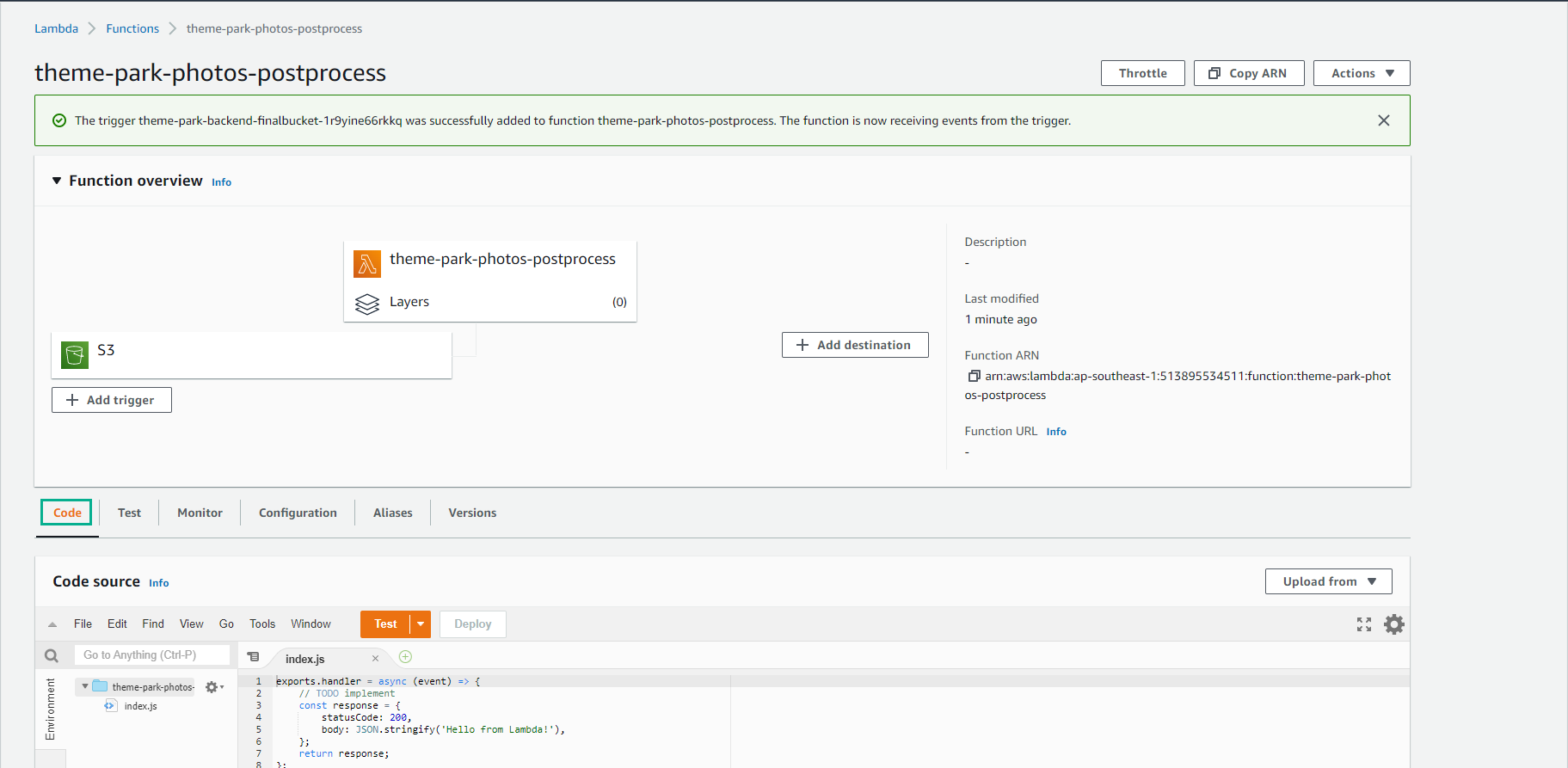Viewport: 1568px width, 768px height.
Task: Go to Lambda breadcrumb link
Action: click(56, 28)
